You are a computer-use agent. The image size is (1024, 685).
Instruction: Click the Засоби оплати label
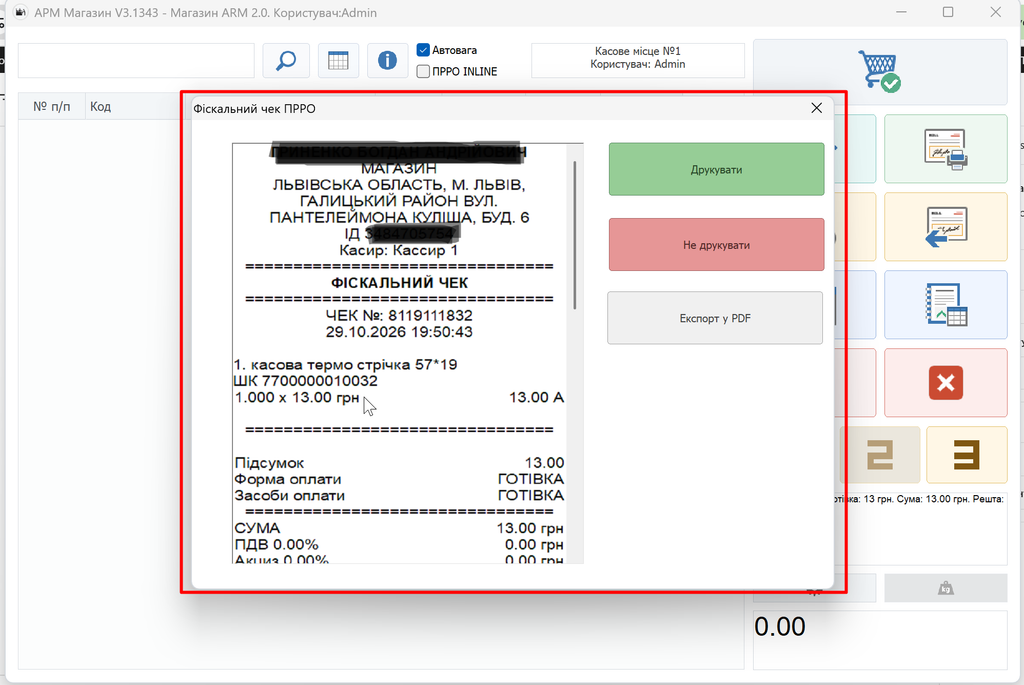(x=289, y=496)
